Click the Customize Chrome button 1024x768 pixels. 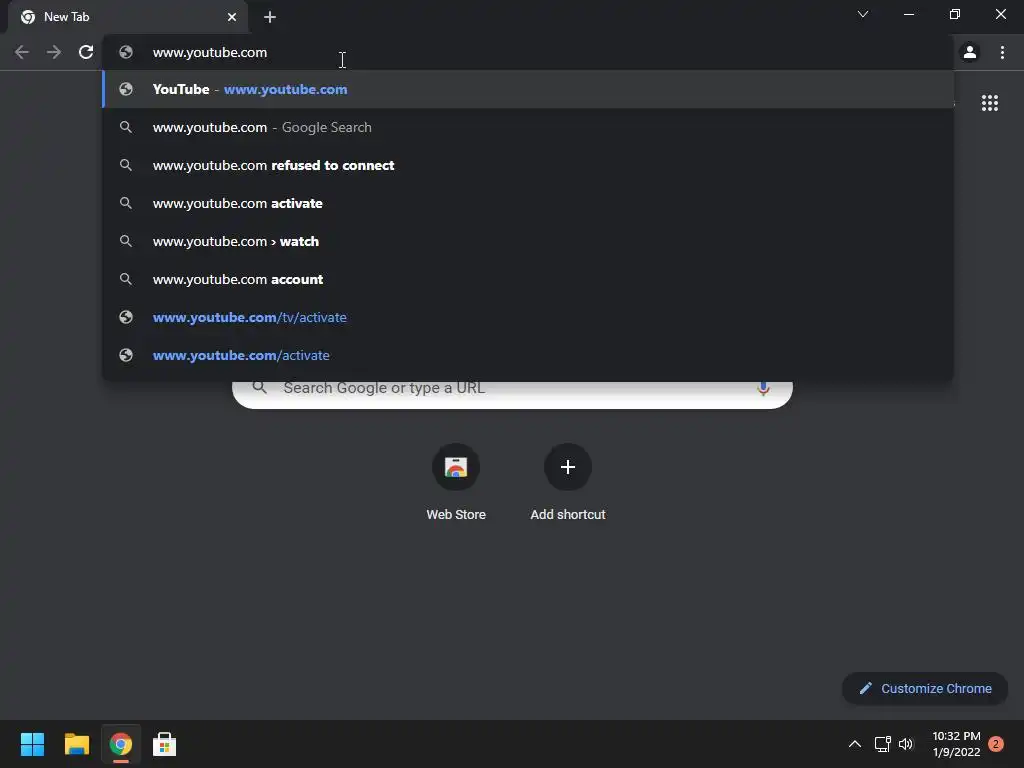(x=925, y=688)
